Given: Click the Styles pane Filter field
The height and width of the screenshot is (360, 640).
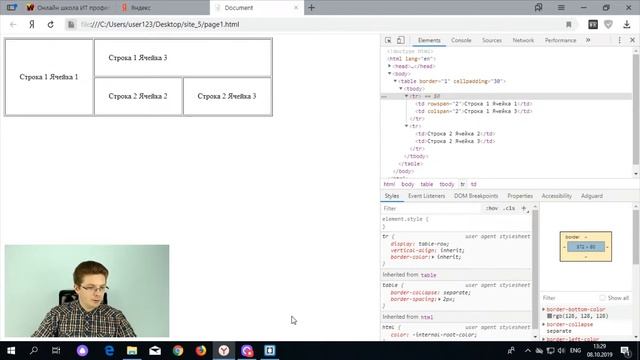Looking at the screenshot, I should point(431,208).
